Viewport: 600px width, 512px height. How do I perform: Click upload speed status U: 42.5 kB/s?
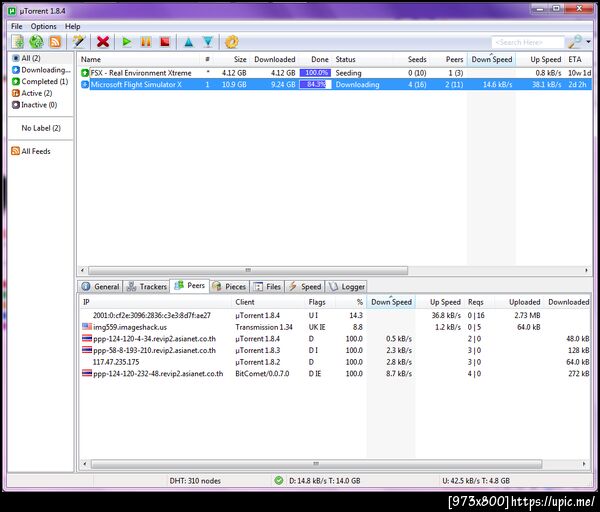476,481
